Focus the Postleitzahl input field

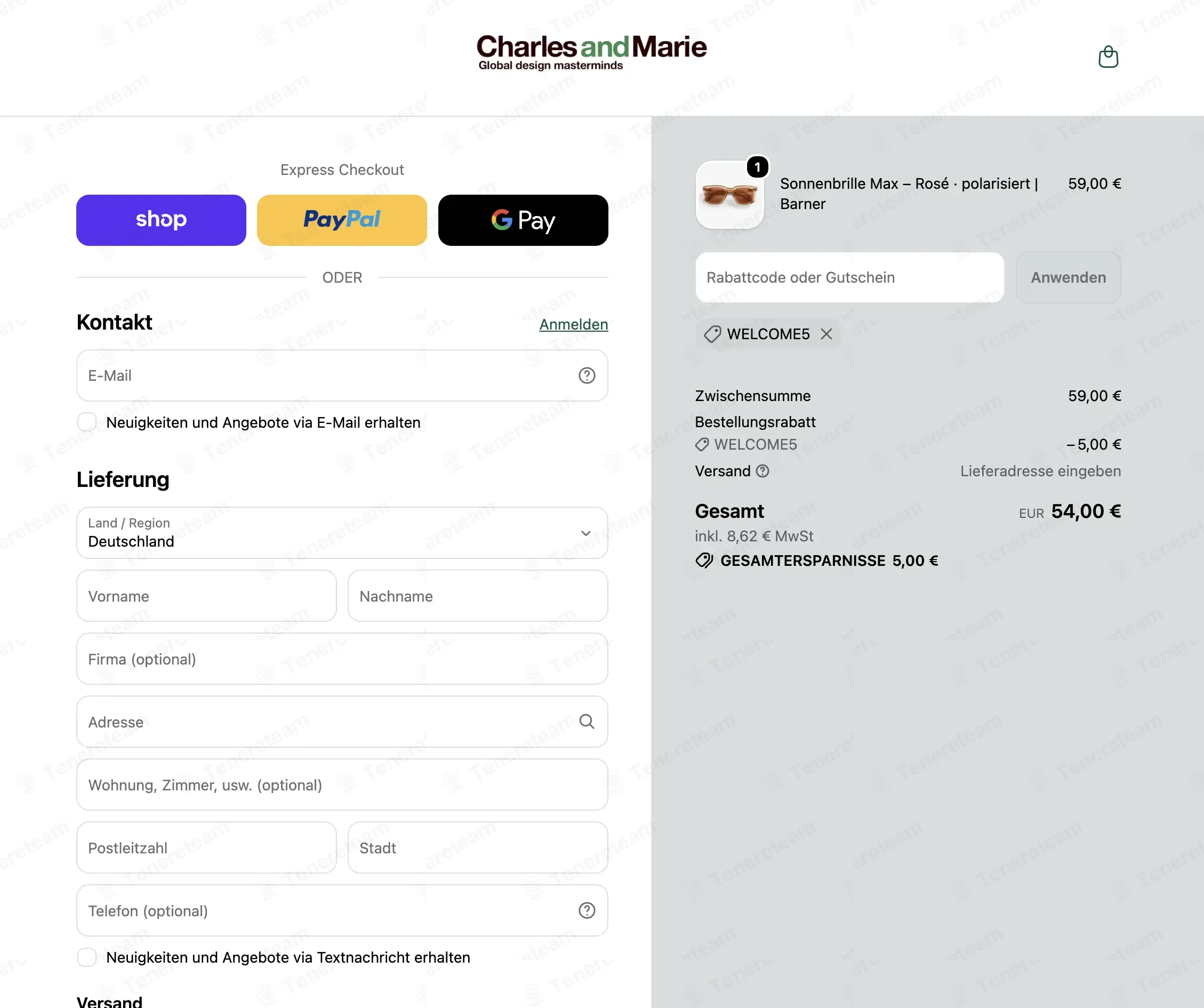[206, 848]
